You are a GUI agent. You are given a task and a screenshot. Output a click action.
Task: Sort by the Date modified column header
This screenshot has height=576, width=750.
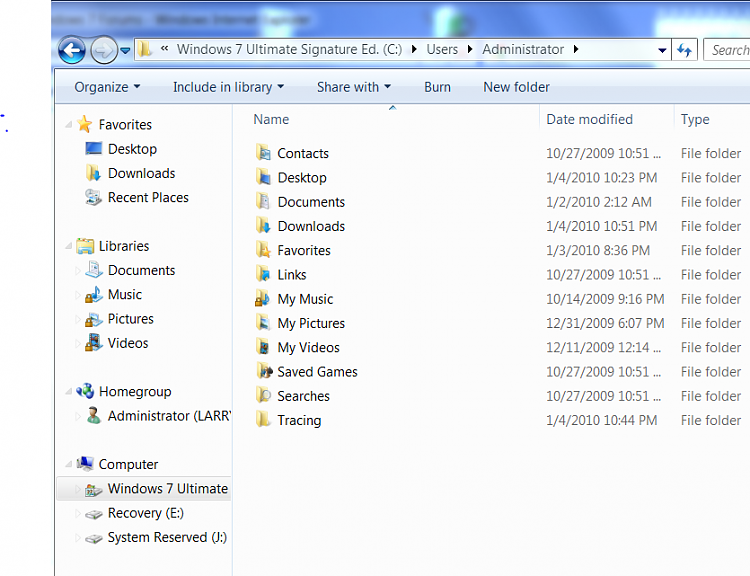click(589, 119)
